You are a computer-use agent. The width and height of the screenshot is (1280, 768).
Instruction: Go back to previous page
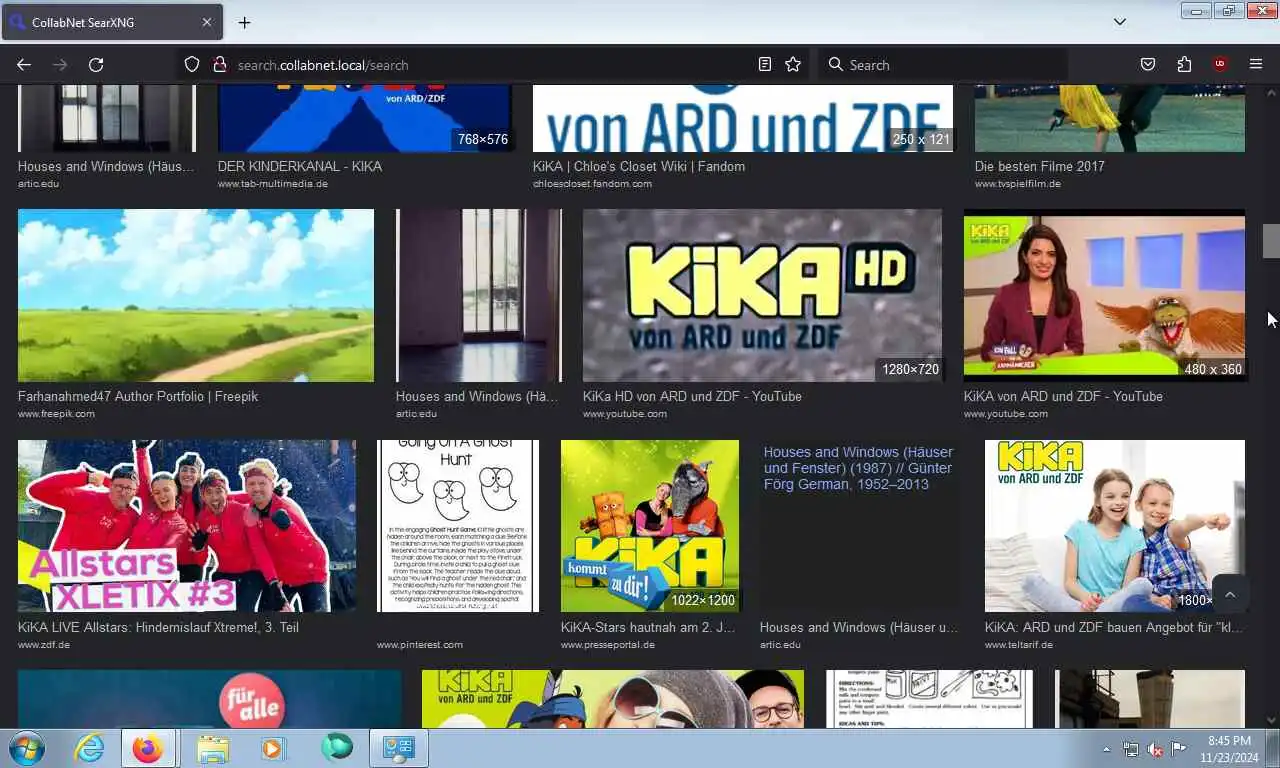[x=24, y=65]
